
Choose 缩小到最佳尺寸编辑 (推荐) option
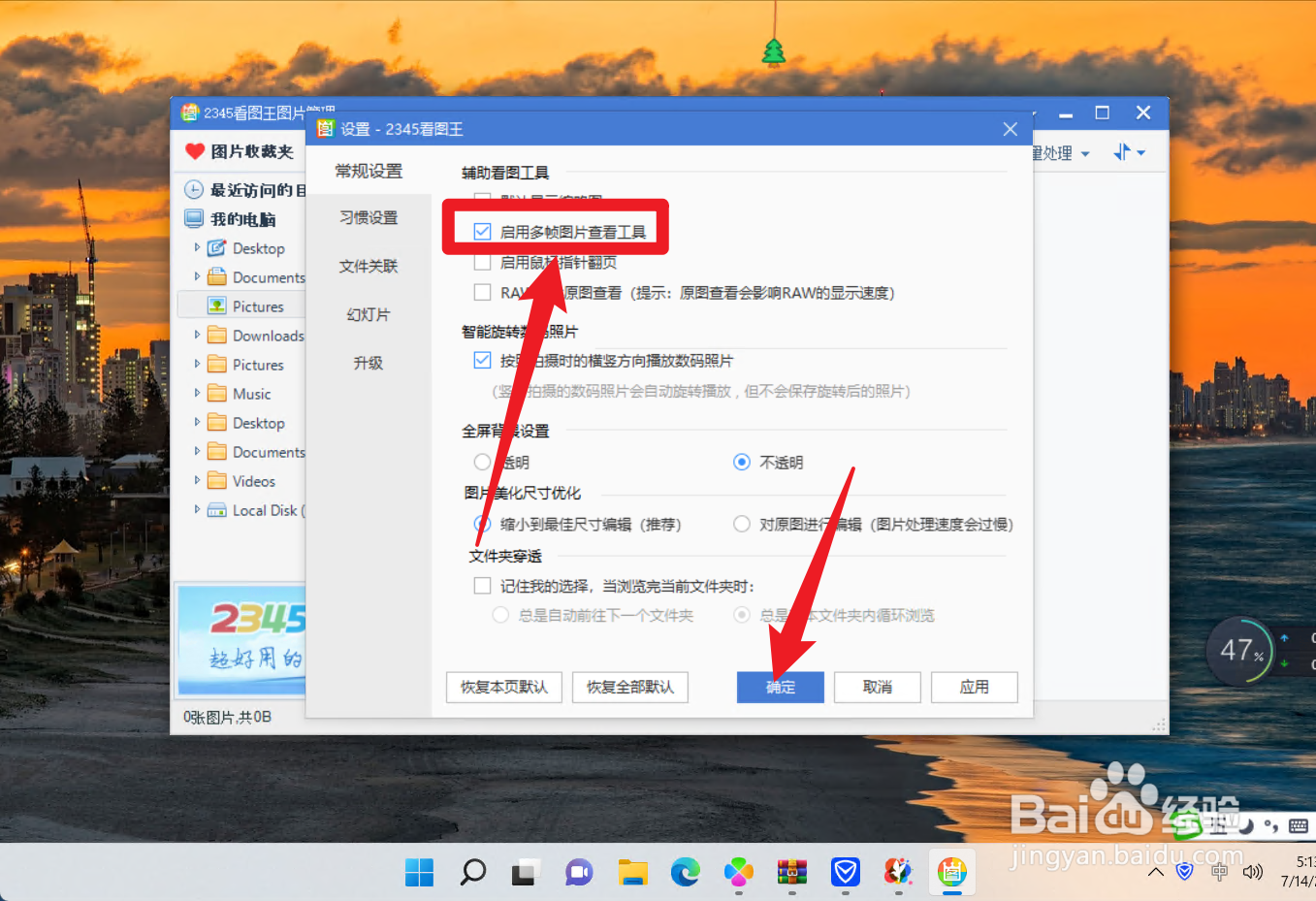pos(482,524)
